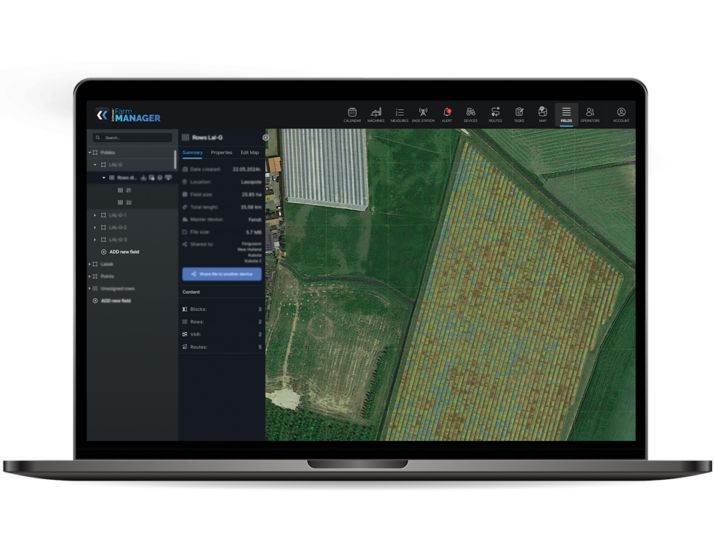Image resolution: width=714 pixels, height=536 pixels.
Task: Expand the Points group in tree
Action: (x=90, y=276)
